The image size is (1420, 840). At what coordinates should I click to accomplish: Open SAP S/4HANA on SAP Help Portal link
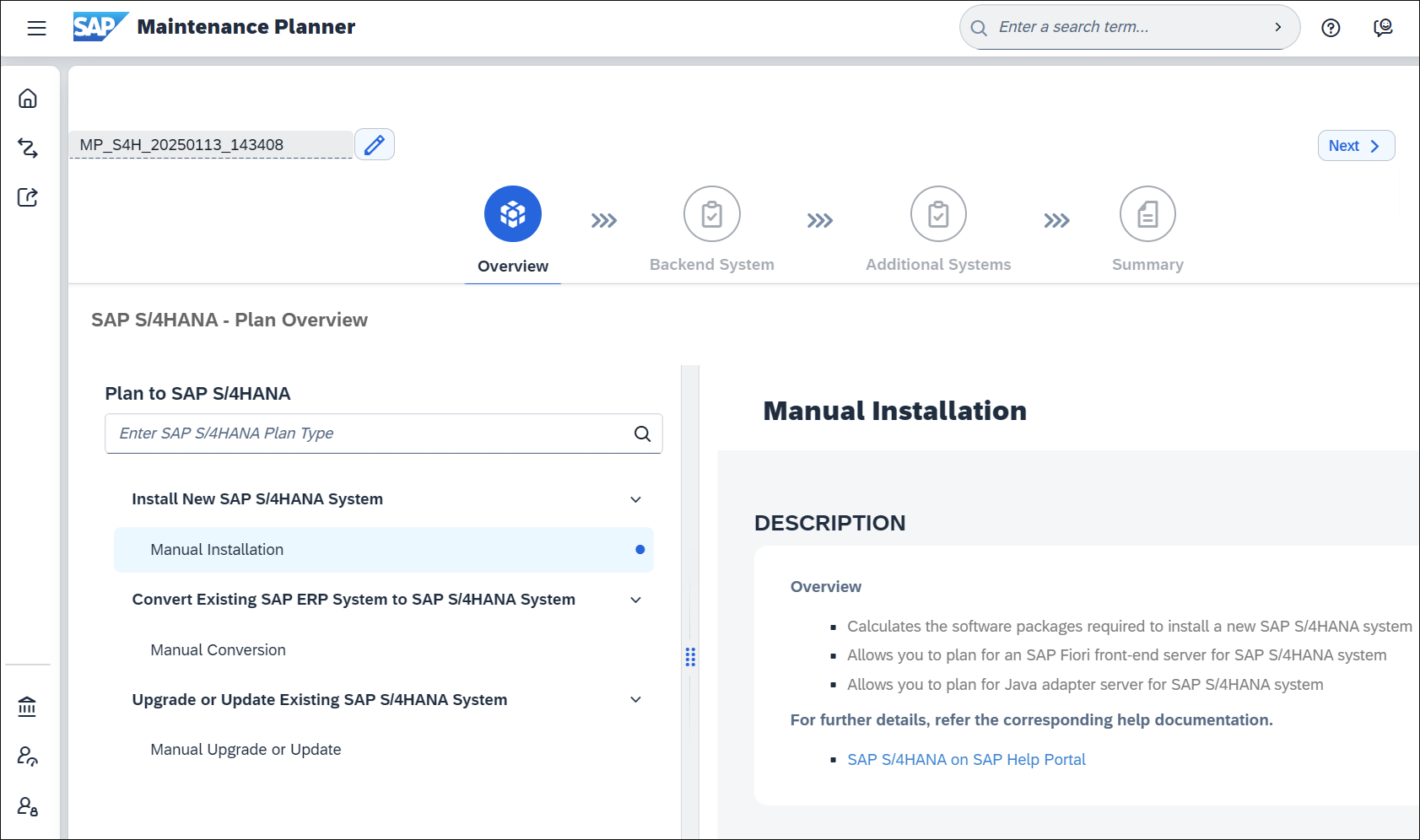coord(966,760)
